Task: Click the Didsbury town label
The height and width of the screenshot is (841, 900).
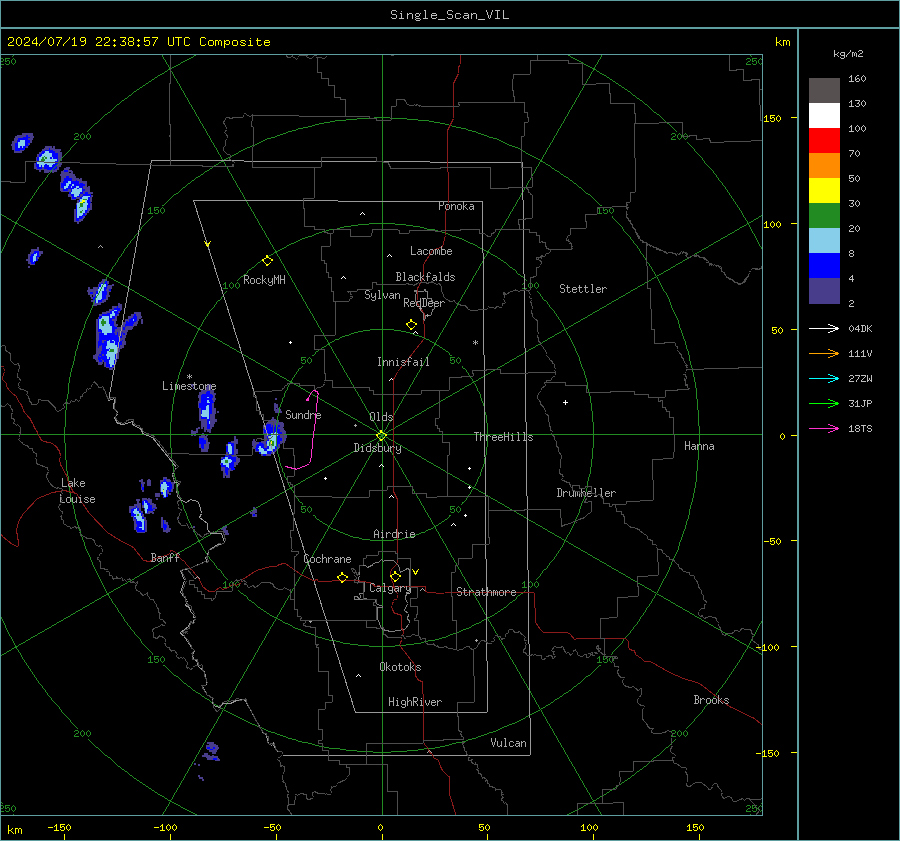Action: click(377, 448)
